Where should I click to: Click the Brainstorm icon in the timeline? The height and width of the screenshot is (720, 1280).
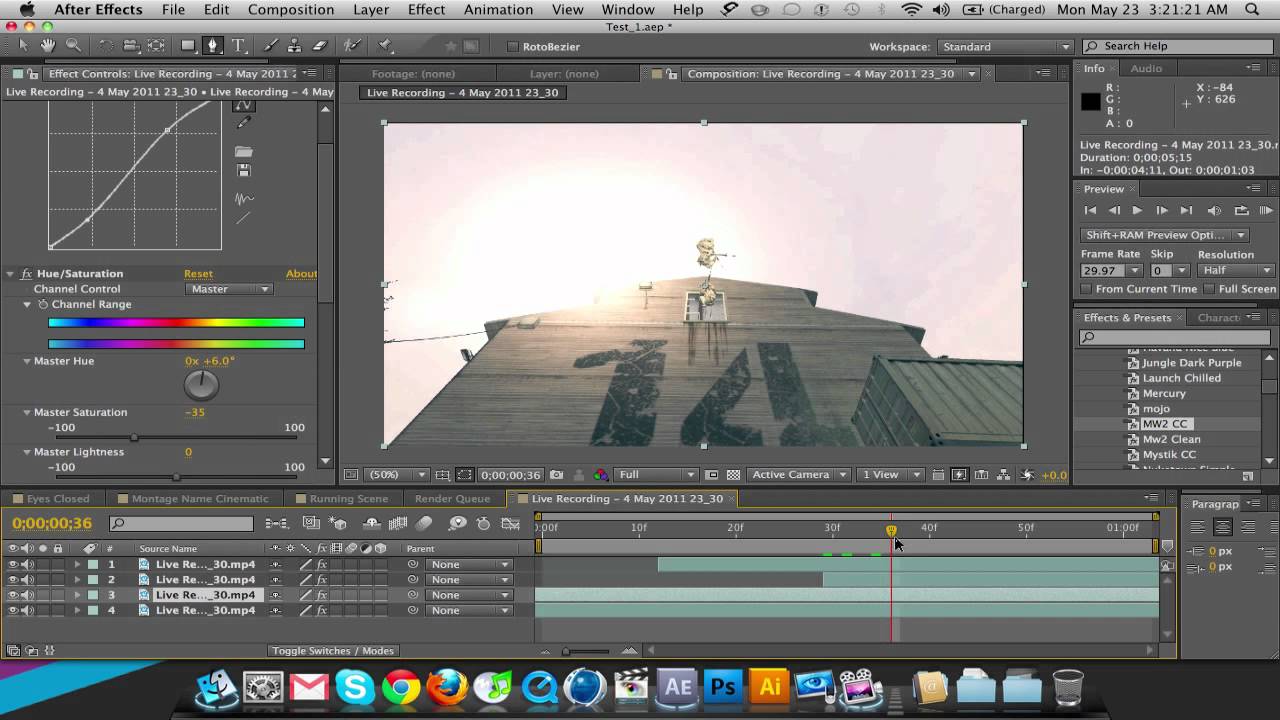(458, 523)
